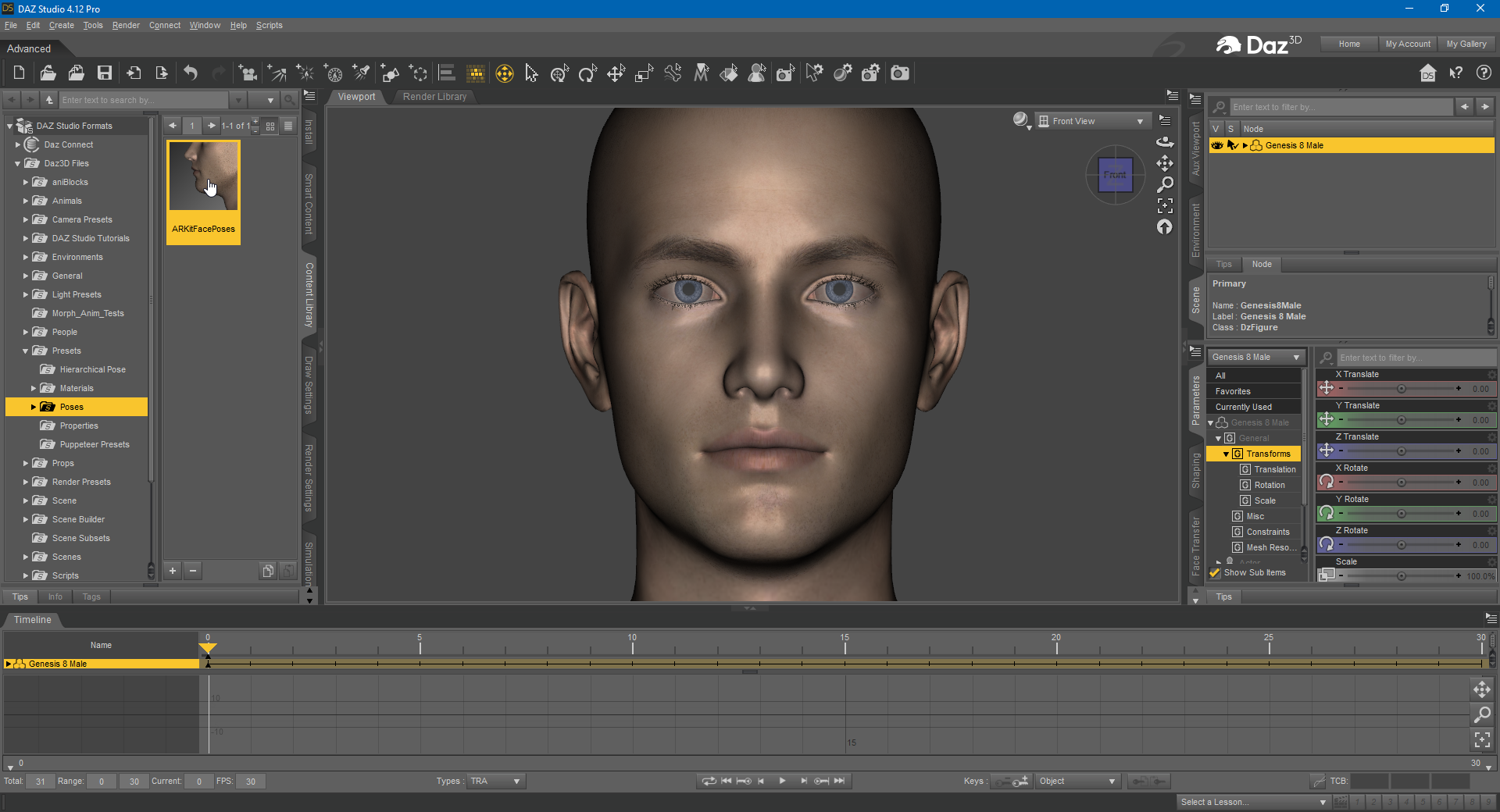Click the scene filter text field
The width and height of the screenshot is (1500, 812).
pos(1341,107)
